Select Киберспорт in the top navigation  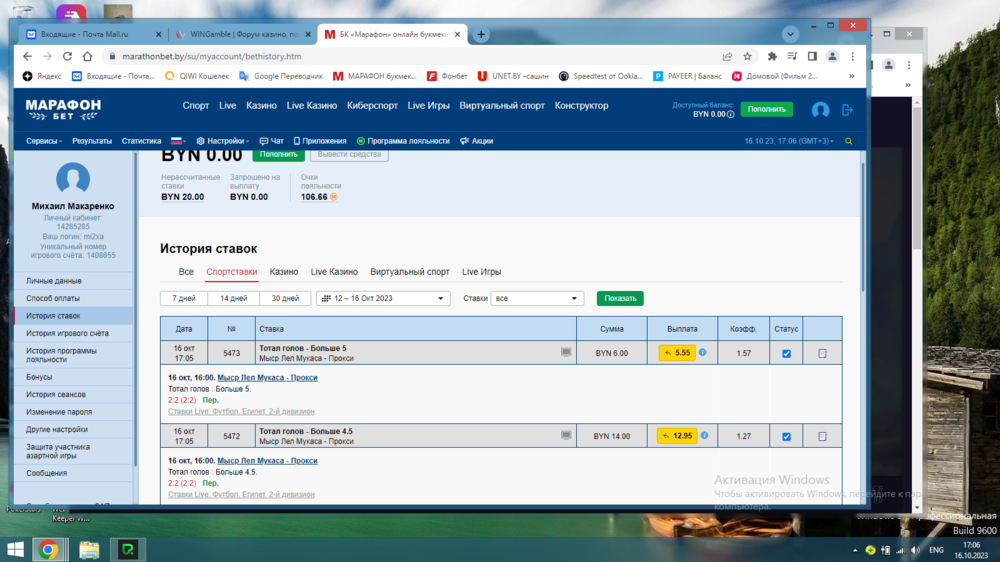pos(372,106)
